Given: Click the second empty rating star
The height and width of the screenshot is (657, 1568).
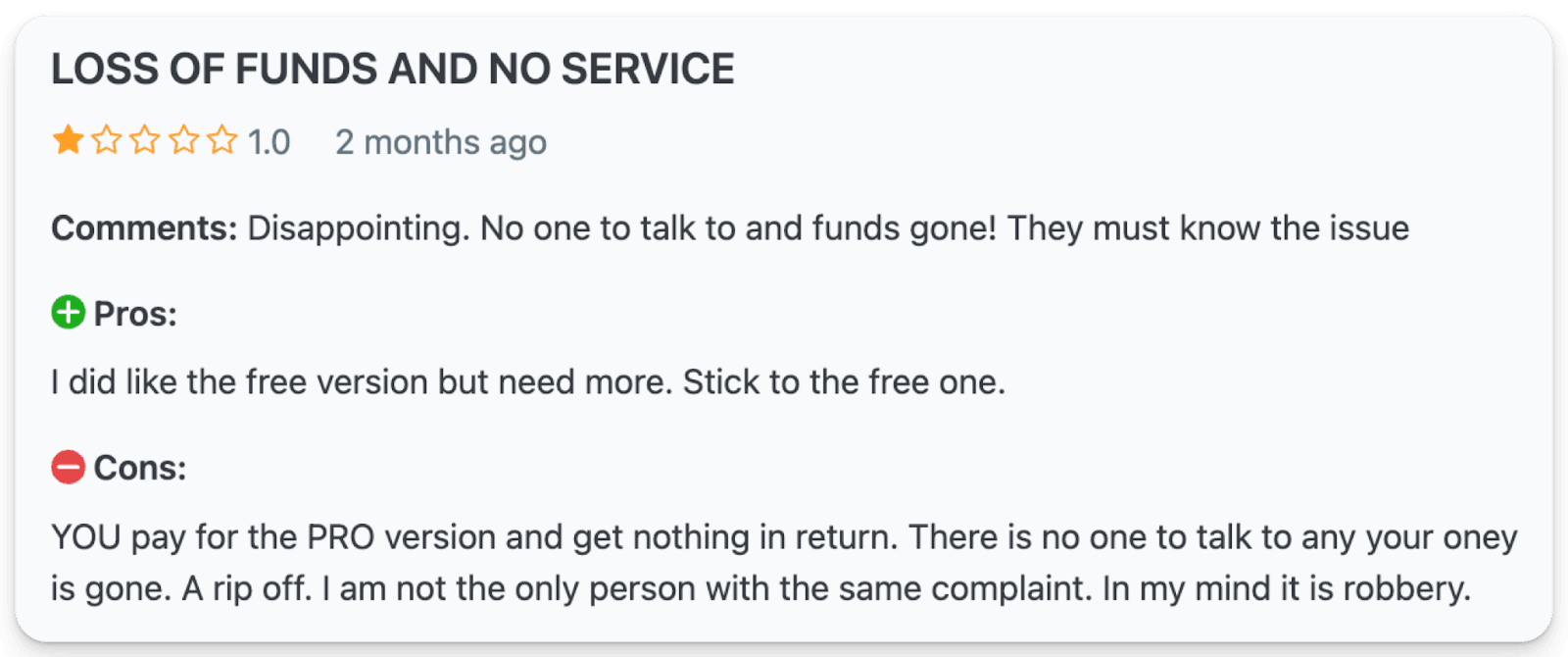Looking at the screenshot, I should point(106,140).
